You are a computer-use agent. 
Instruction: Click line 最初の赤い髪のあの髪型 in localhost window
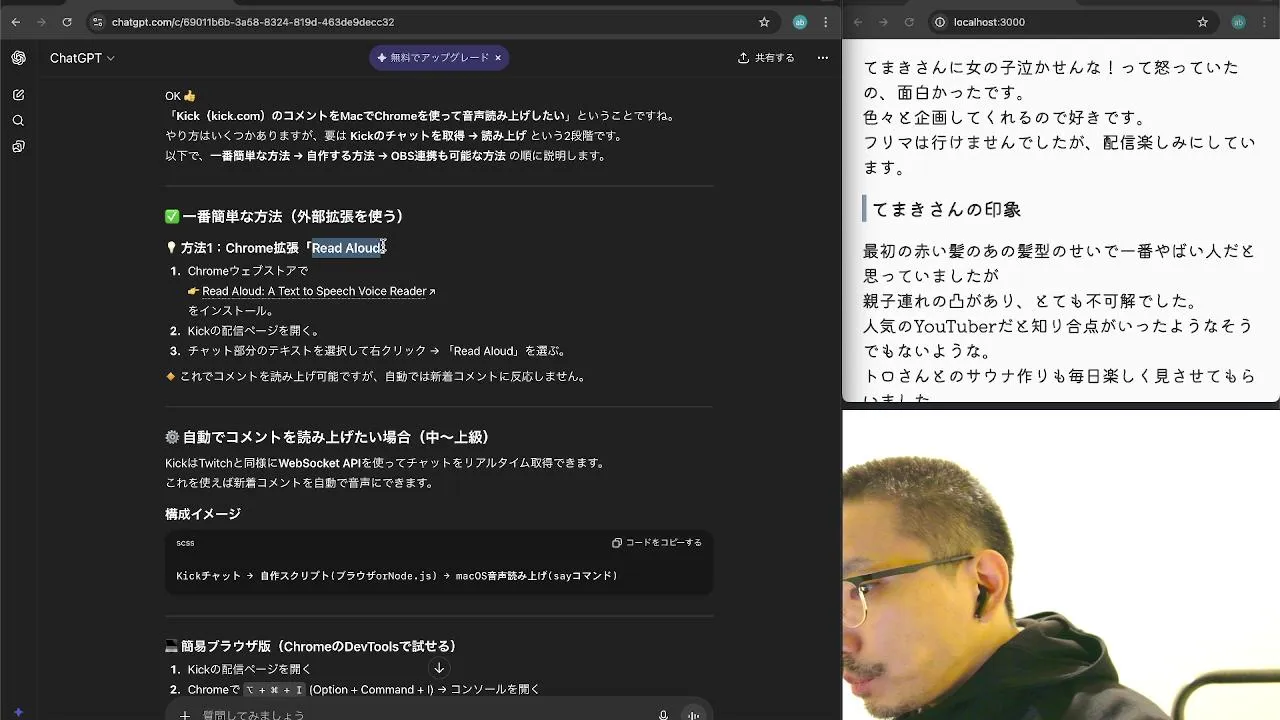[x=1059, y=262]
